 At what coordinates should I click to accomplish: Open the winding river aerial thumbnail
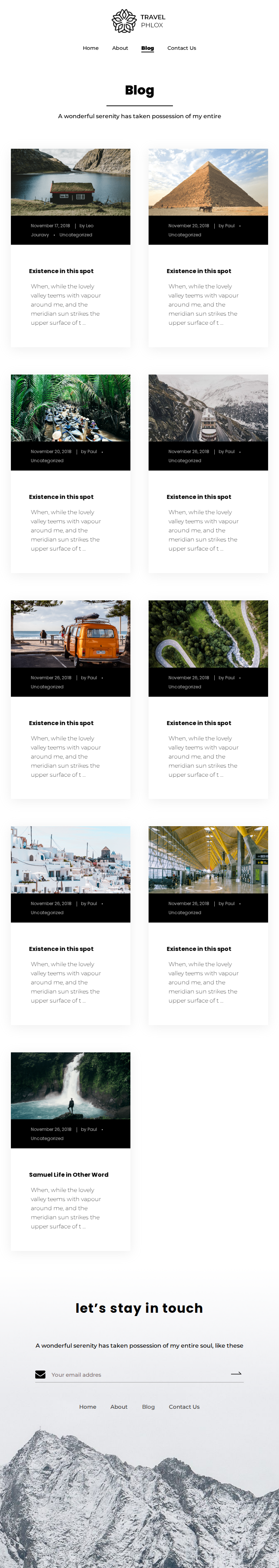[x=208, y=634]
